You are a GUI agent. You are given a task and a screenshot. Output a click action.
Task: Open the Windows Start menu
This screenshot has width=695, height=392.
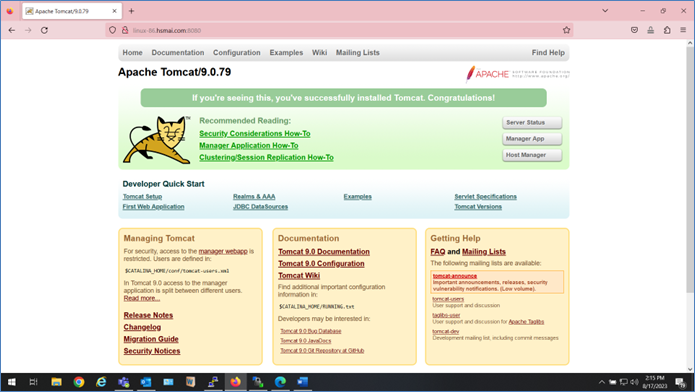click(x=12, y=382)
